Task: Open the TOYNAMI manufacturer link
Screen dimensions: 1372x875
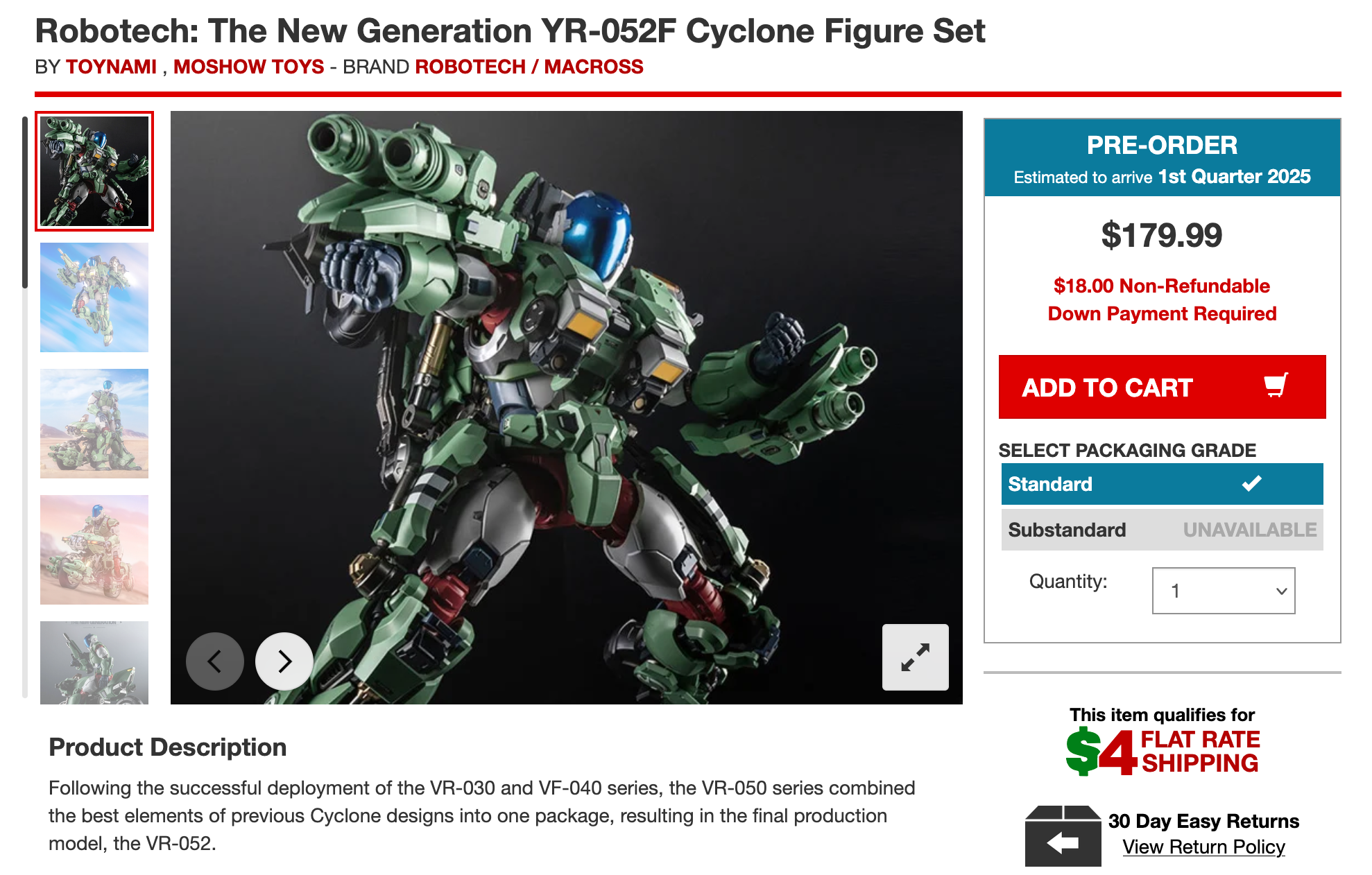Action: (x=111, y=67)
